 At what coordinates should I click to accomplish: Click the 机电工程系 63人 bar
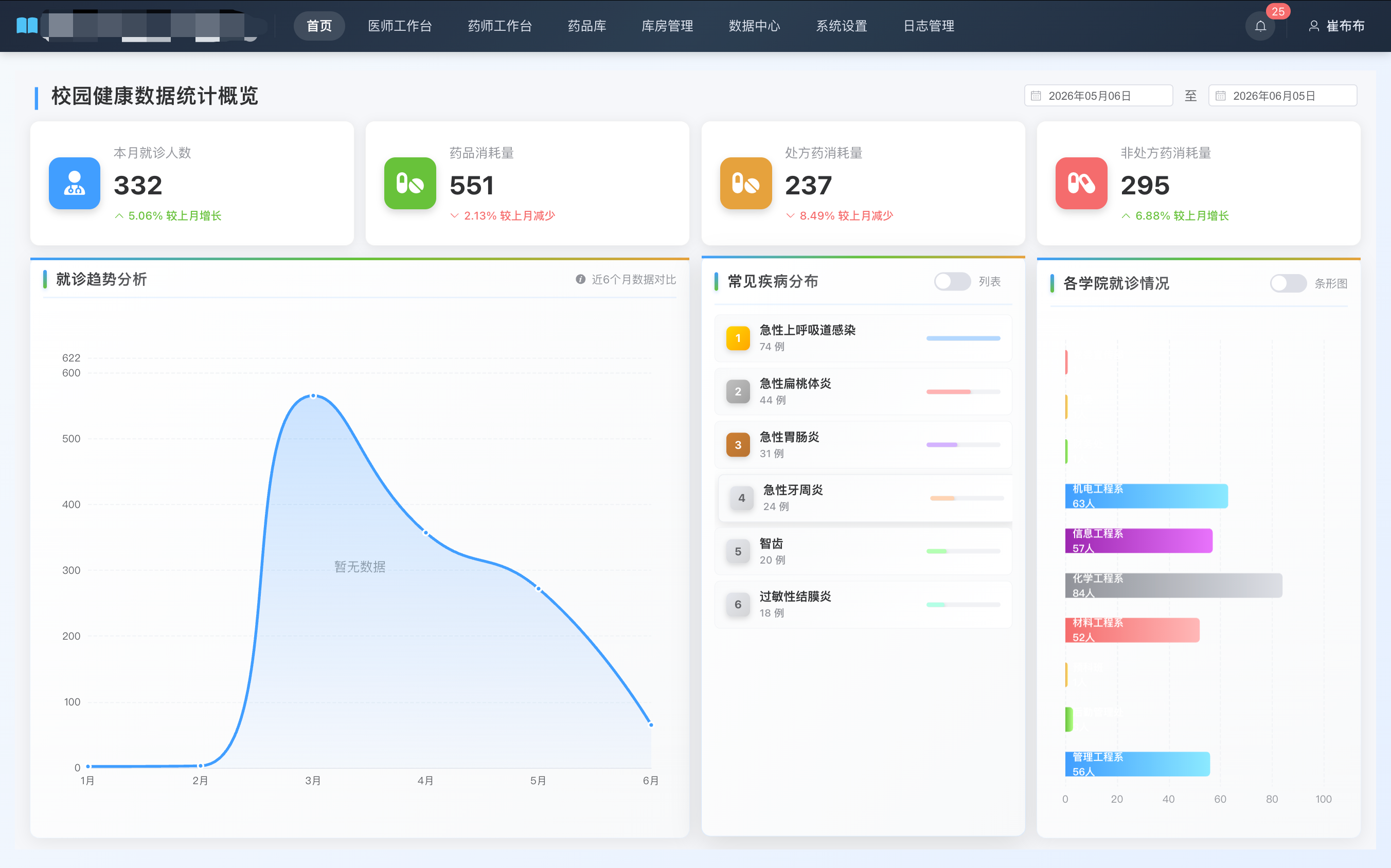click(1146, 496)
